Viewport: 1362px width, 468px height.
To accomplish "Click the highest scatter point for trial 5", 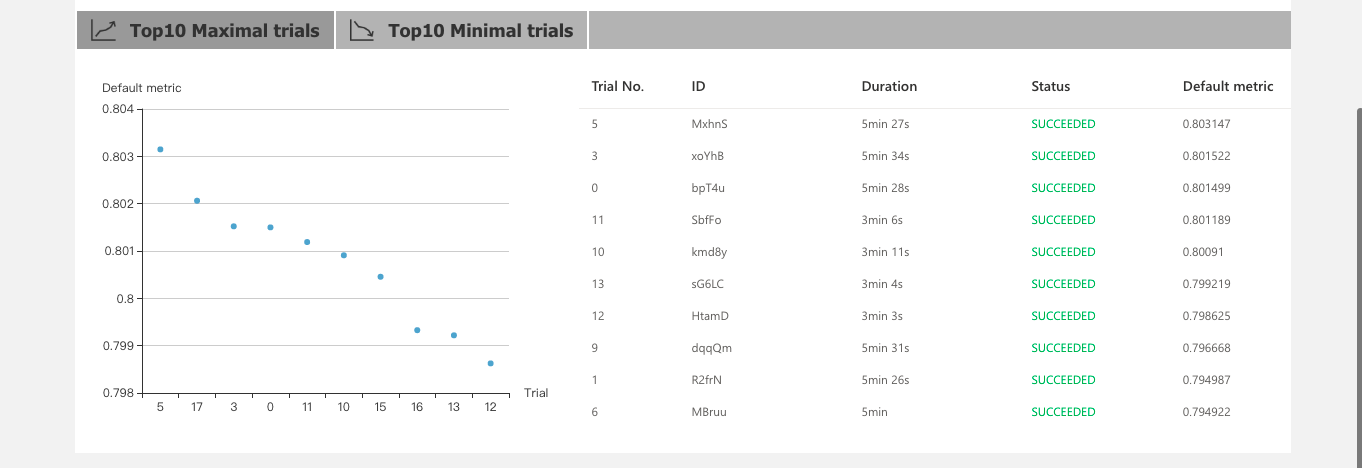I will point(160,149).
